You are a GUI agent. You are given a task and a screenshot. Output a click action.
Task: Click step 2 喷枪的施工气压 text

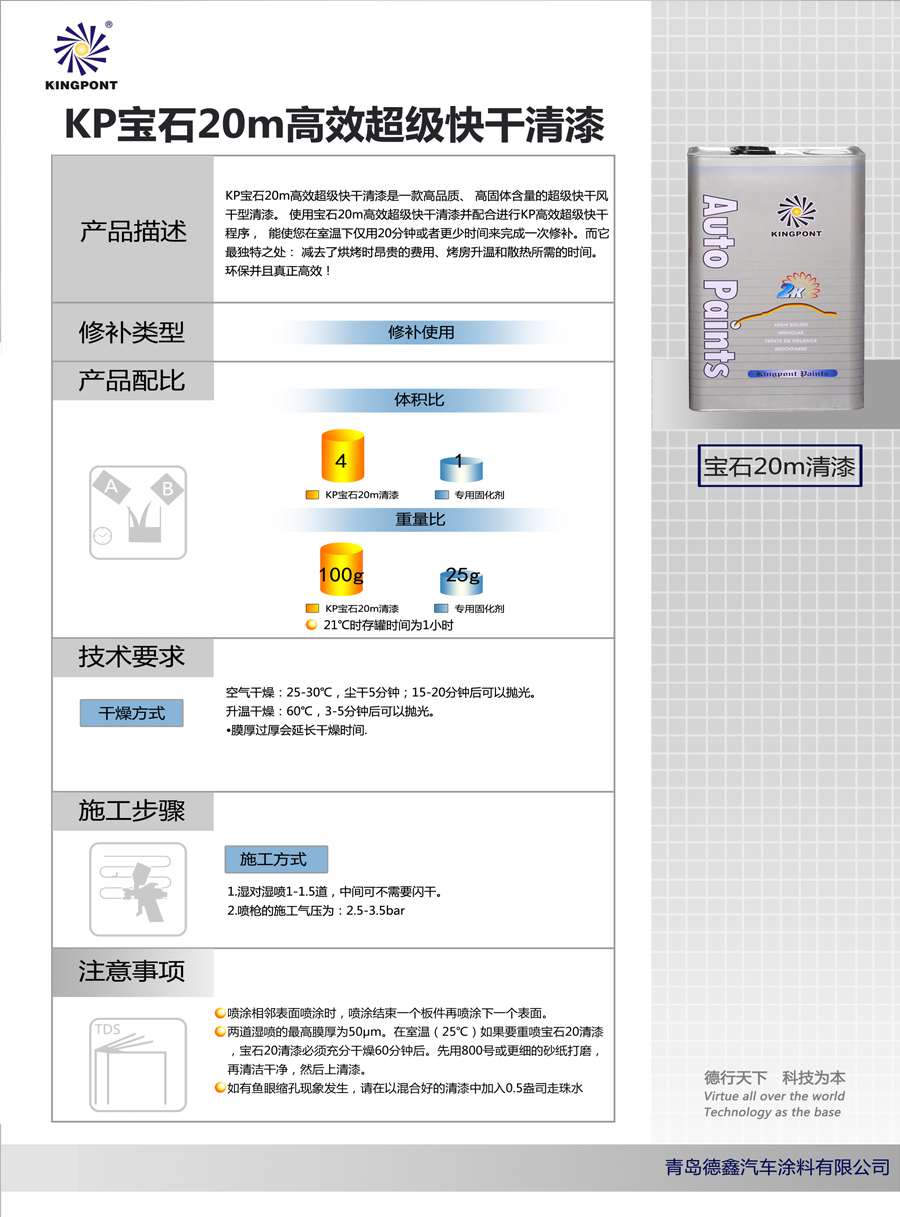316,911
